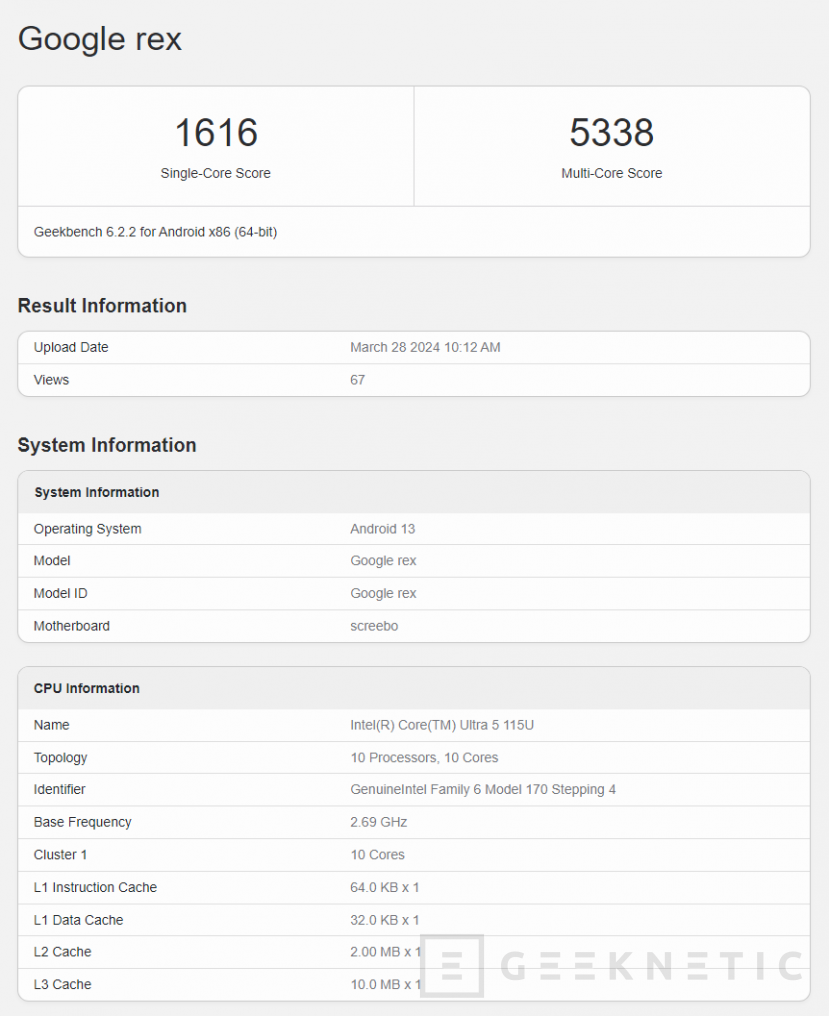Viewport: 829px width, 1016px height.
Task: Select '10 Processors, 10 Cores' value
Action: (424, 757)
